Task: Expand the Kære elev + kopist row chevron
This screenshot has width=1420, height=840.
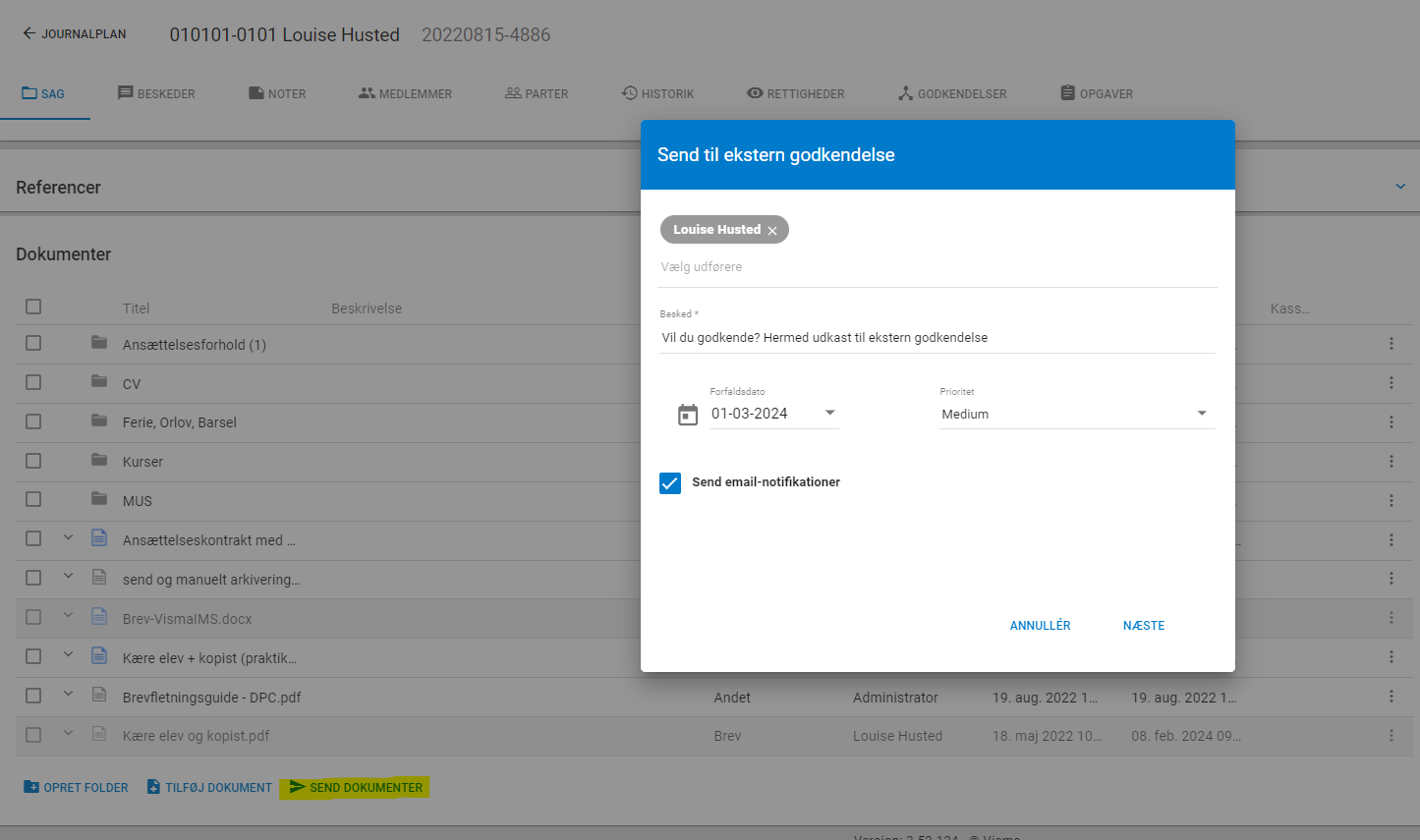Action: pyautogui.click(x=68, y=655)
